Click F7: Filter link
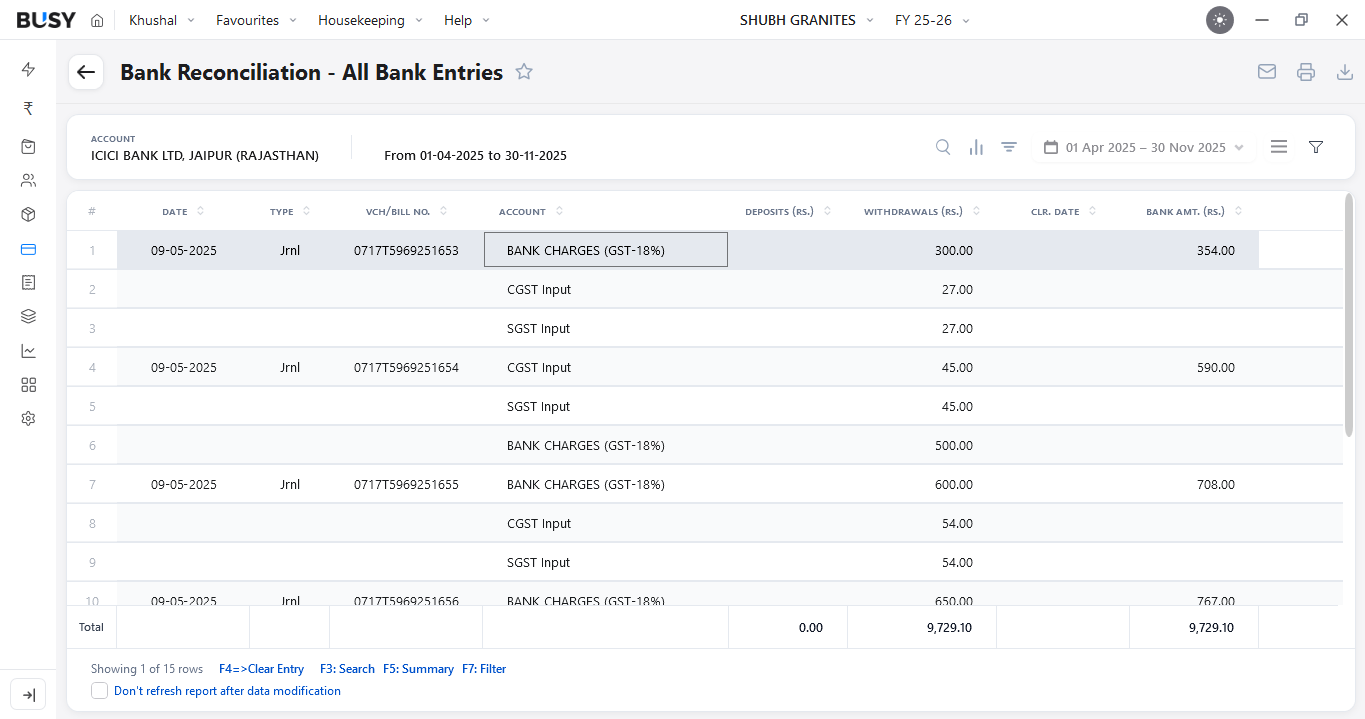 point(484,669)
